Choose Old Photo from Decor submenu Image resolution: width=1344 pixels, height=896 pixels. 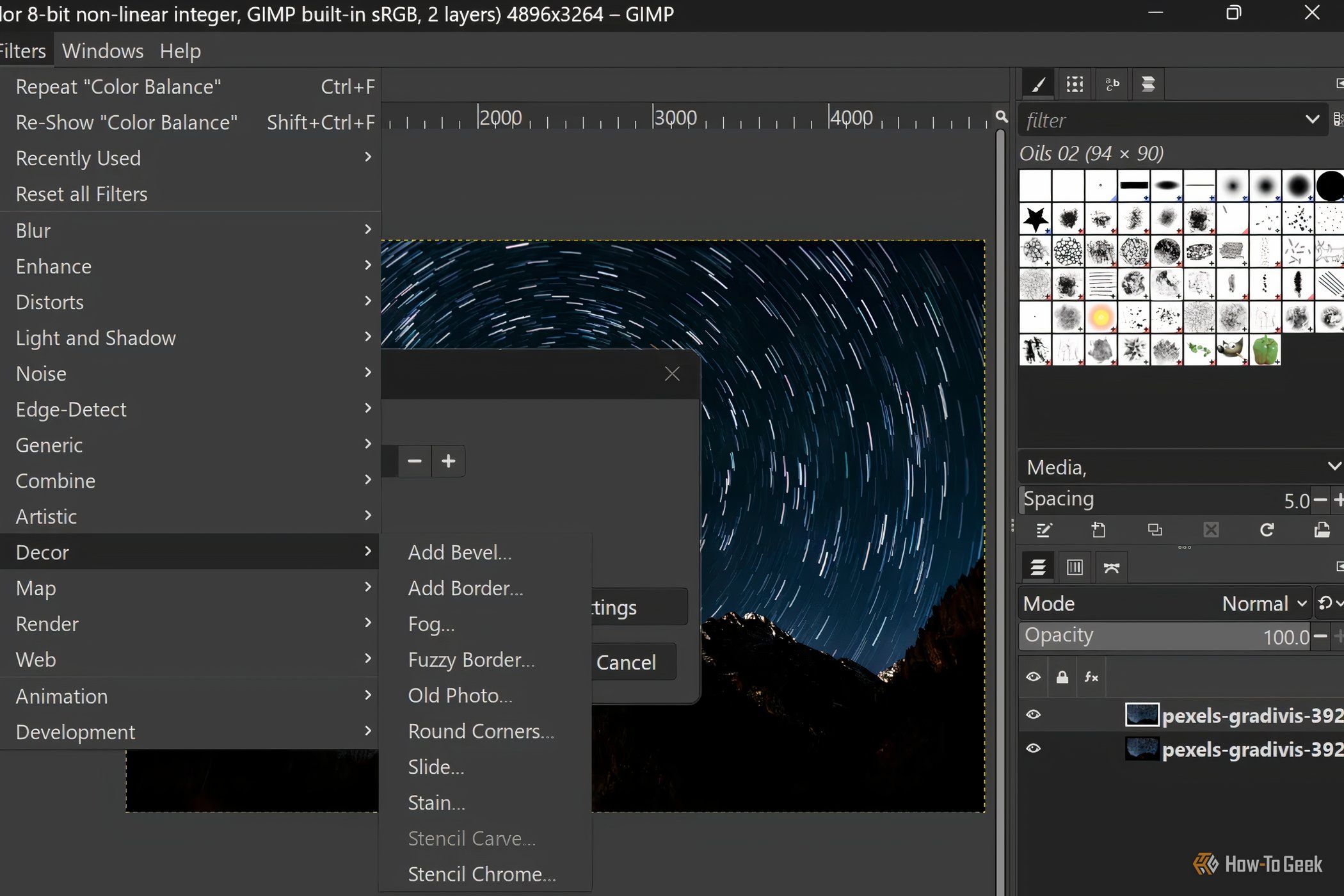(x=485, y=695)
